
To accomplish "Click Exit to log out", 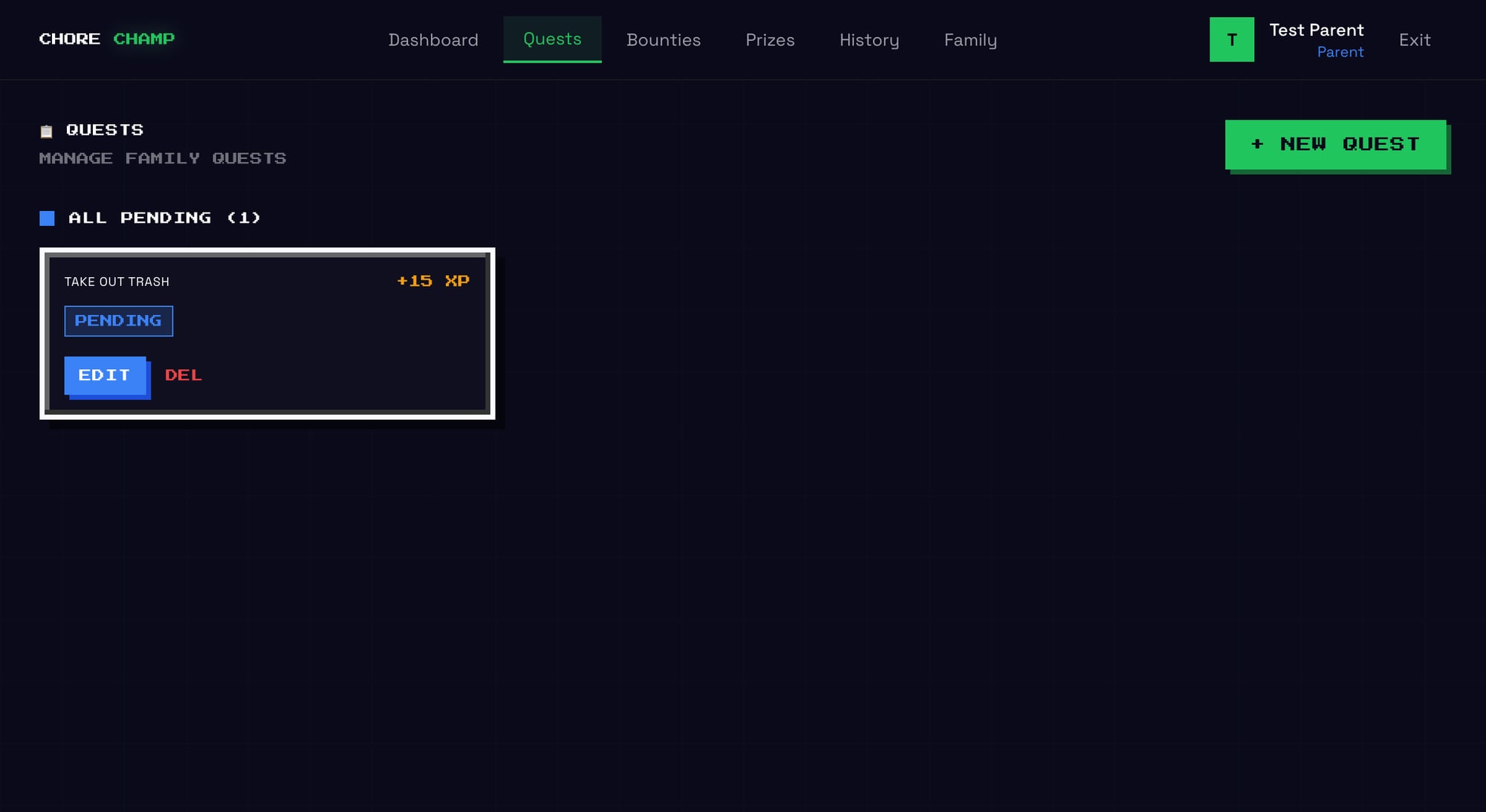I will [1415, 40].
